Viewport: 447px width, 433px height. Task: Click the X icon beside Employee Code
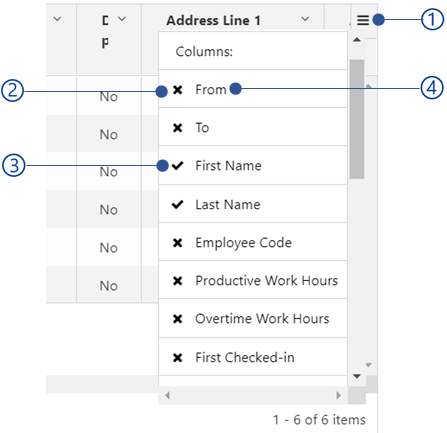pyautogui.click(x=178, y=243)
